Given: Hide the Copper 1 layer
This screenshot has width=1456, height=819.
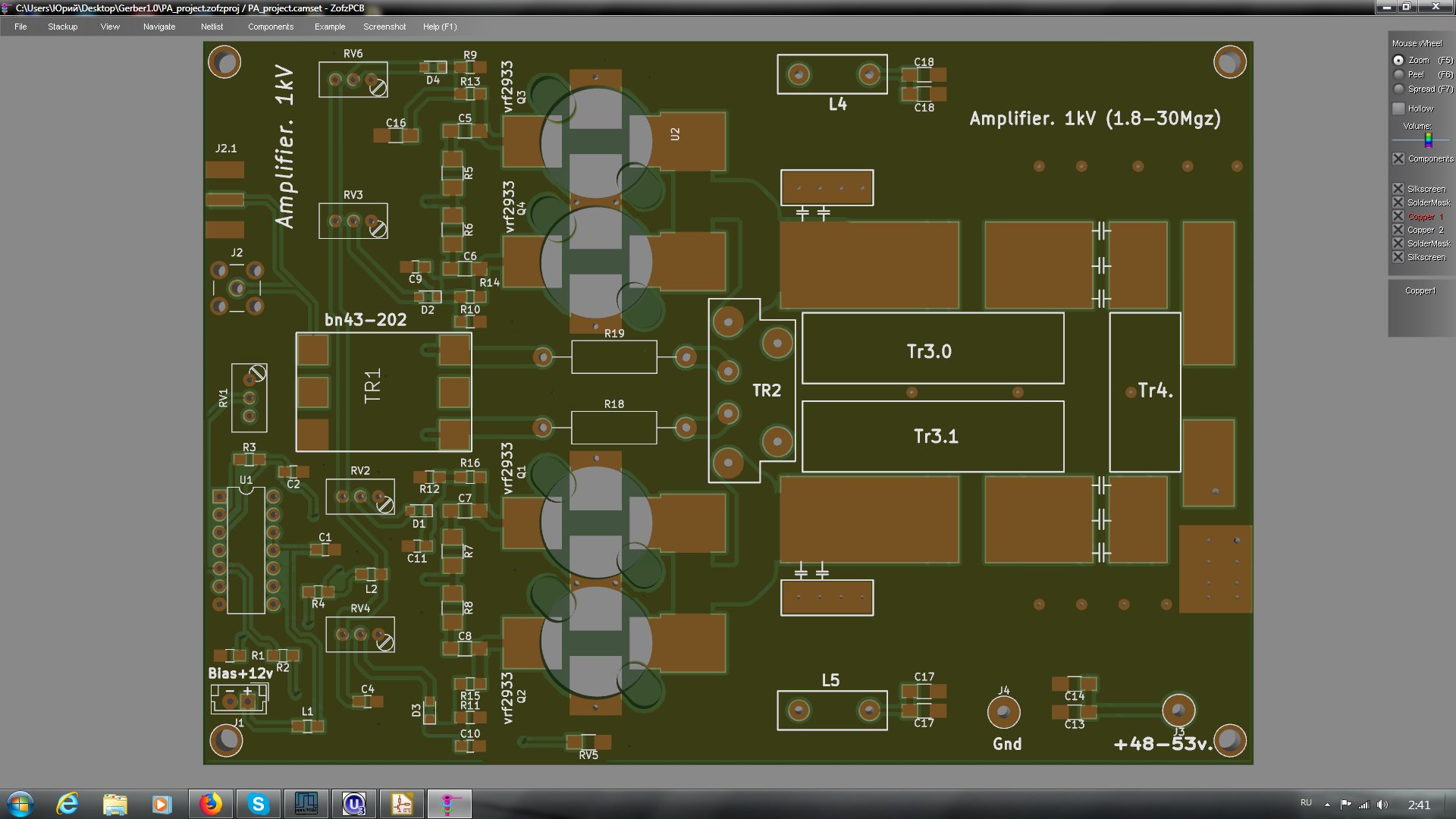Looking at the screenshot, I should point(1398,216).
